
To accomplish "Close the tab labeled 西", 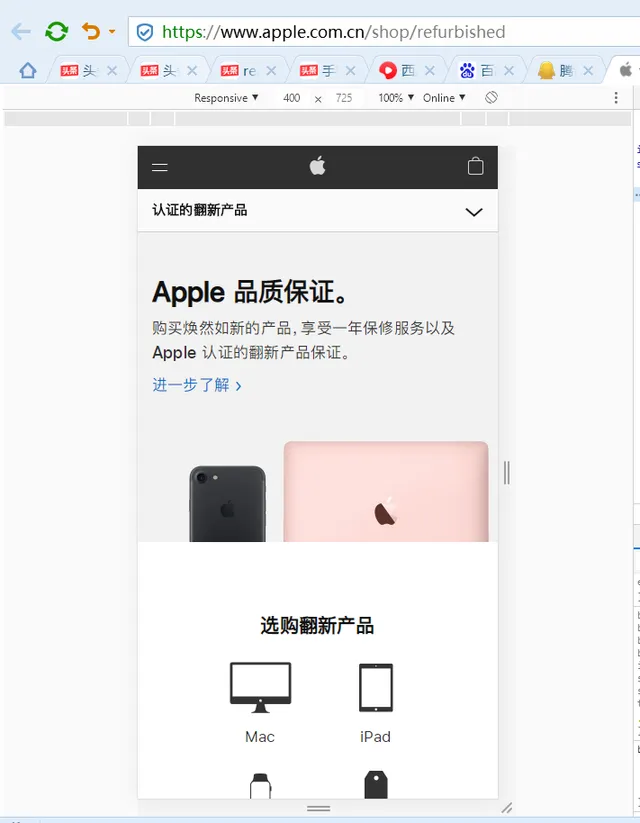I will pos(429,70).
